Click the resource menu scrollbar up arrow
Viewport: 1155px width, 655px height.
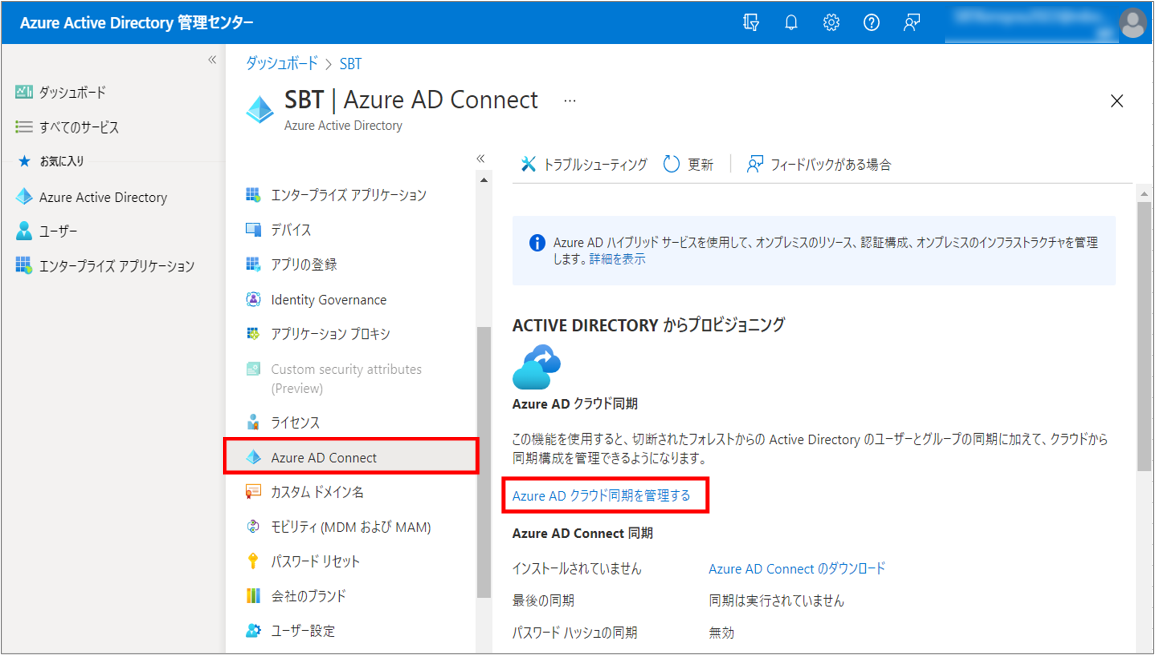pos(484,181)
